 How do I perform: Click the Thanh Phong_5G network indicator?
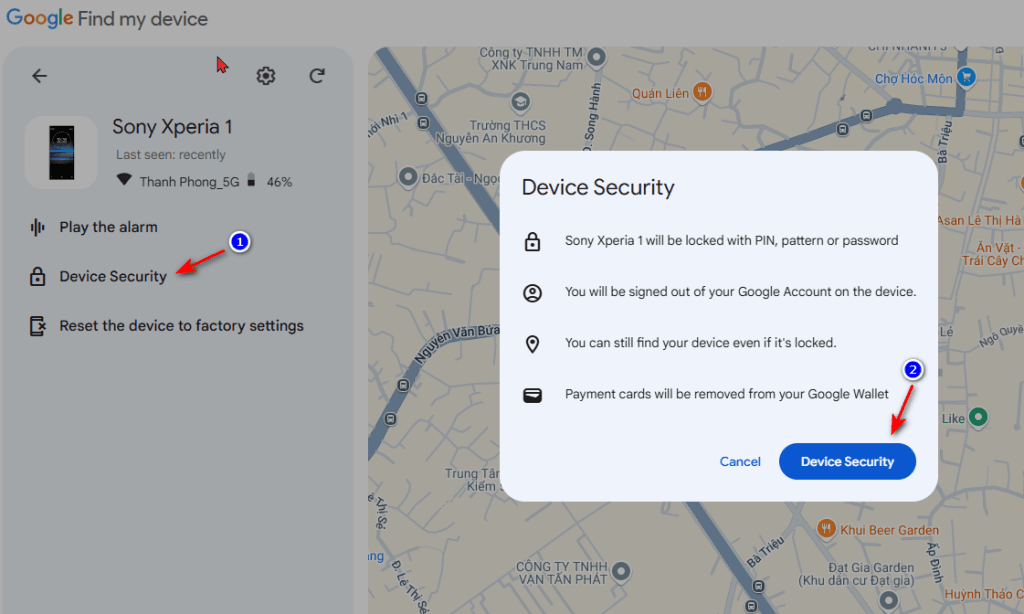click(190, 181)
